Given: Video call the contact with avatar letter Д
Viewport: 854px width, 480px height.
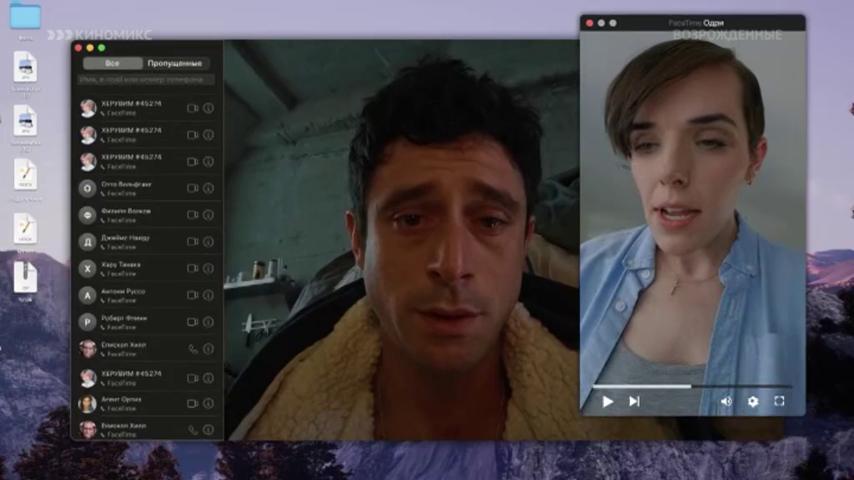Looking at the screenshot, I should [192, 242].
